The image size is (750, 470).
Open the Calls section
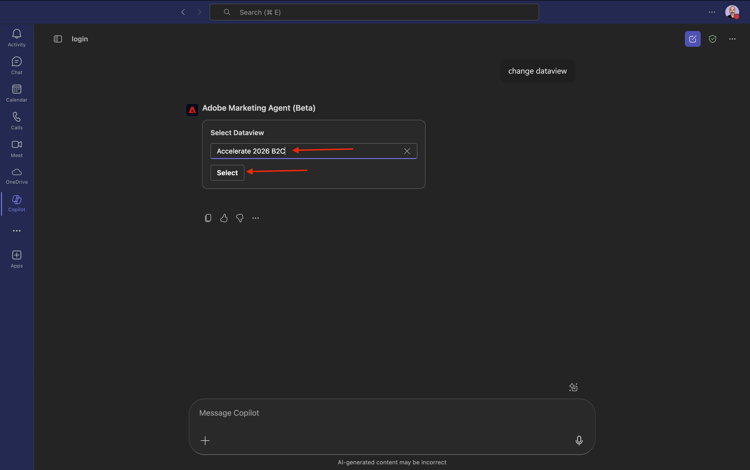[17, 120]
